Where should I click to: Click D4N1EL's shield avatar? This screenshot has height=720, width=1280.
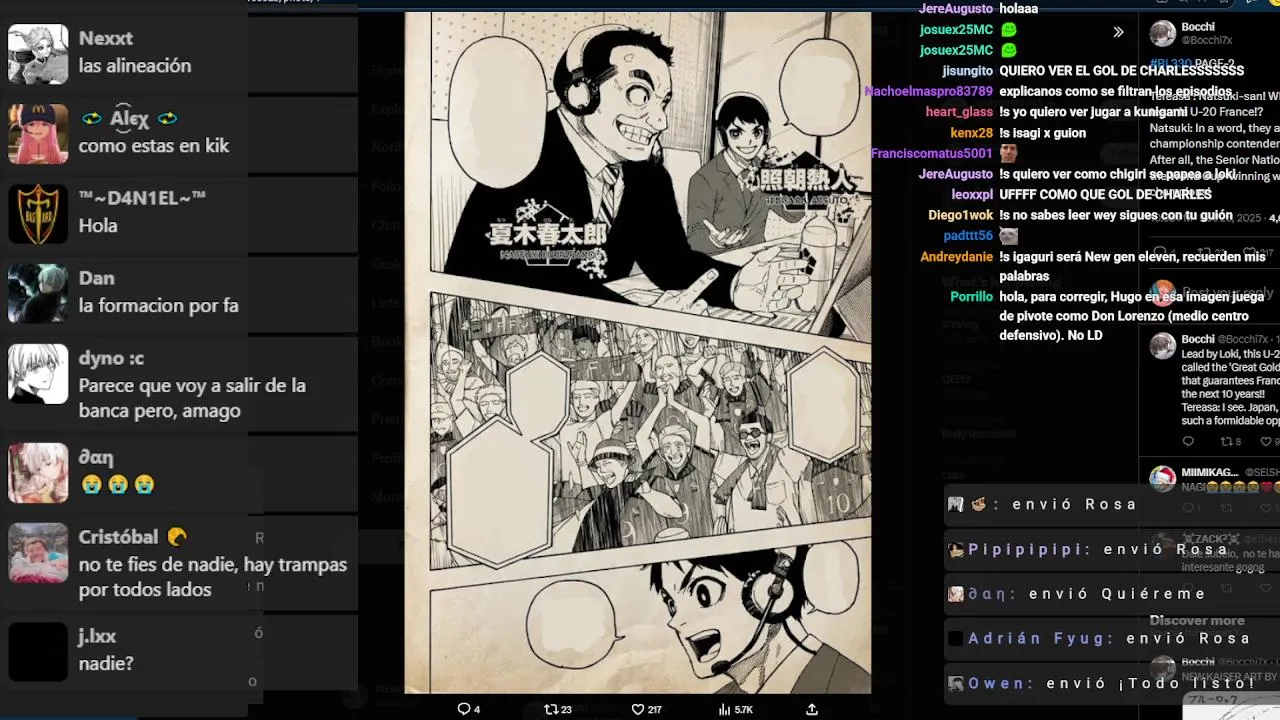38,213
